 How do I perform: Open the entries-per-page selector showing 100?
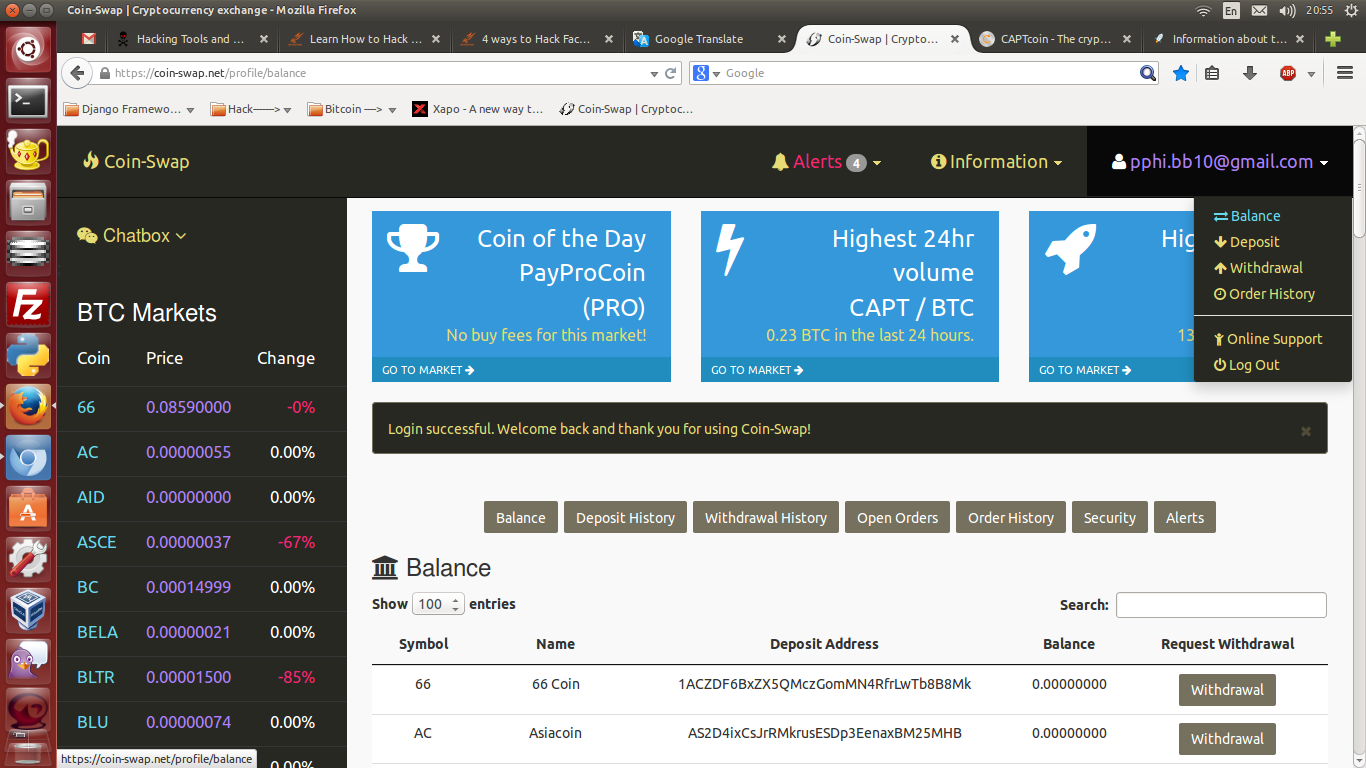438,604
